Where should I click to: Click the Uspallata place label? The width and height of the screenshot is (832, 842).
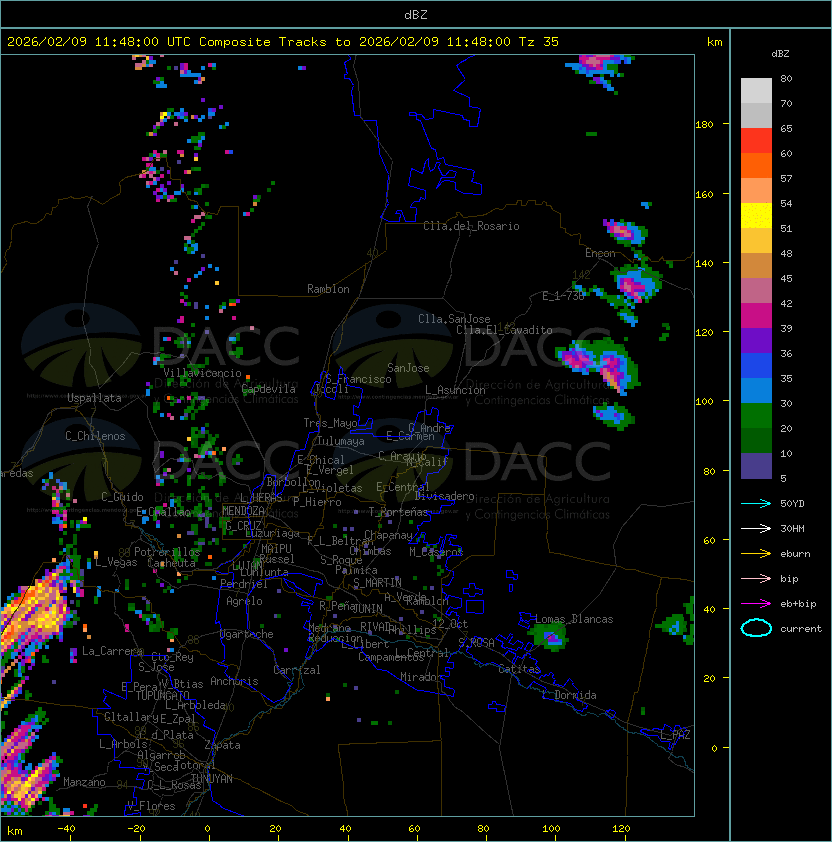click(x=94, y=398)
